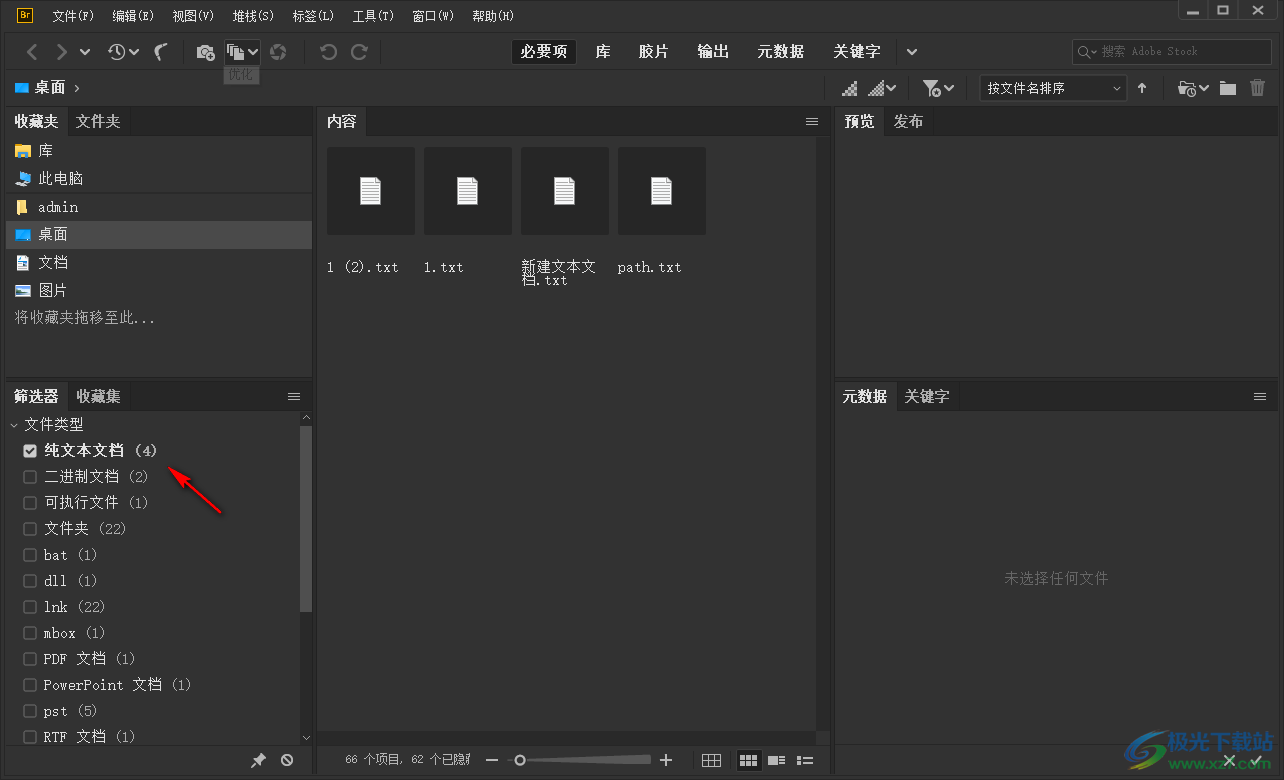This screenshot has width=1284, height=780.
Task: Open the 筛选器 panel menu icon
Action: click(x=294, y=396)
